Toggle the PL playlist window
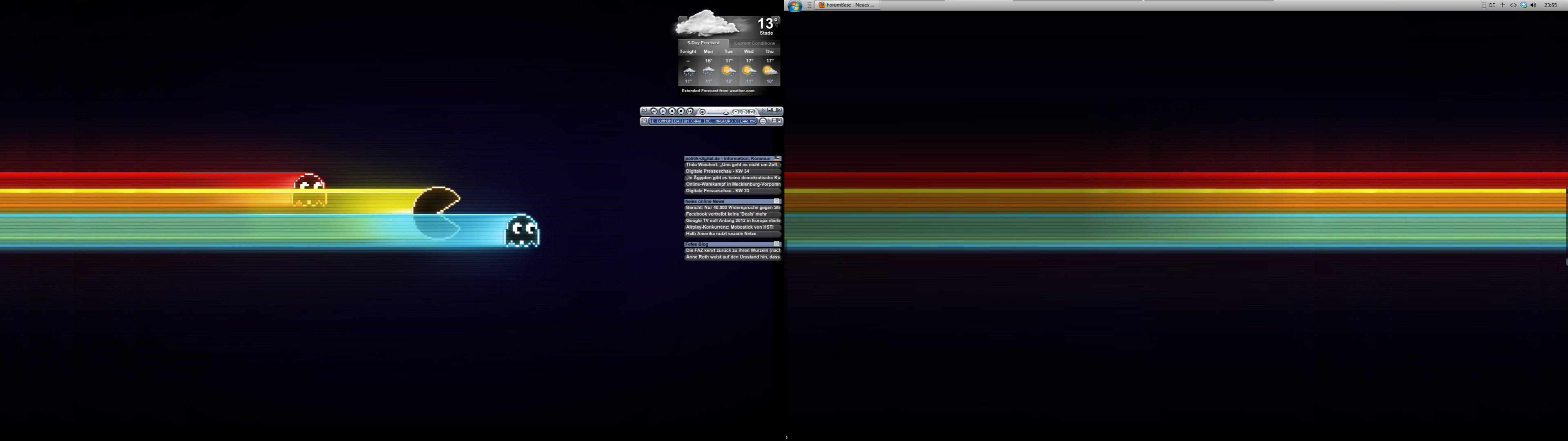The width and height of the screenshot is (1568, 441). (744, 113)
